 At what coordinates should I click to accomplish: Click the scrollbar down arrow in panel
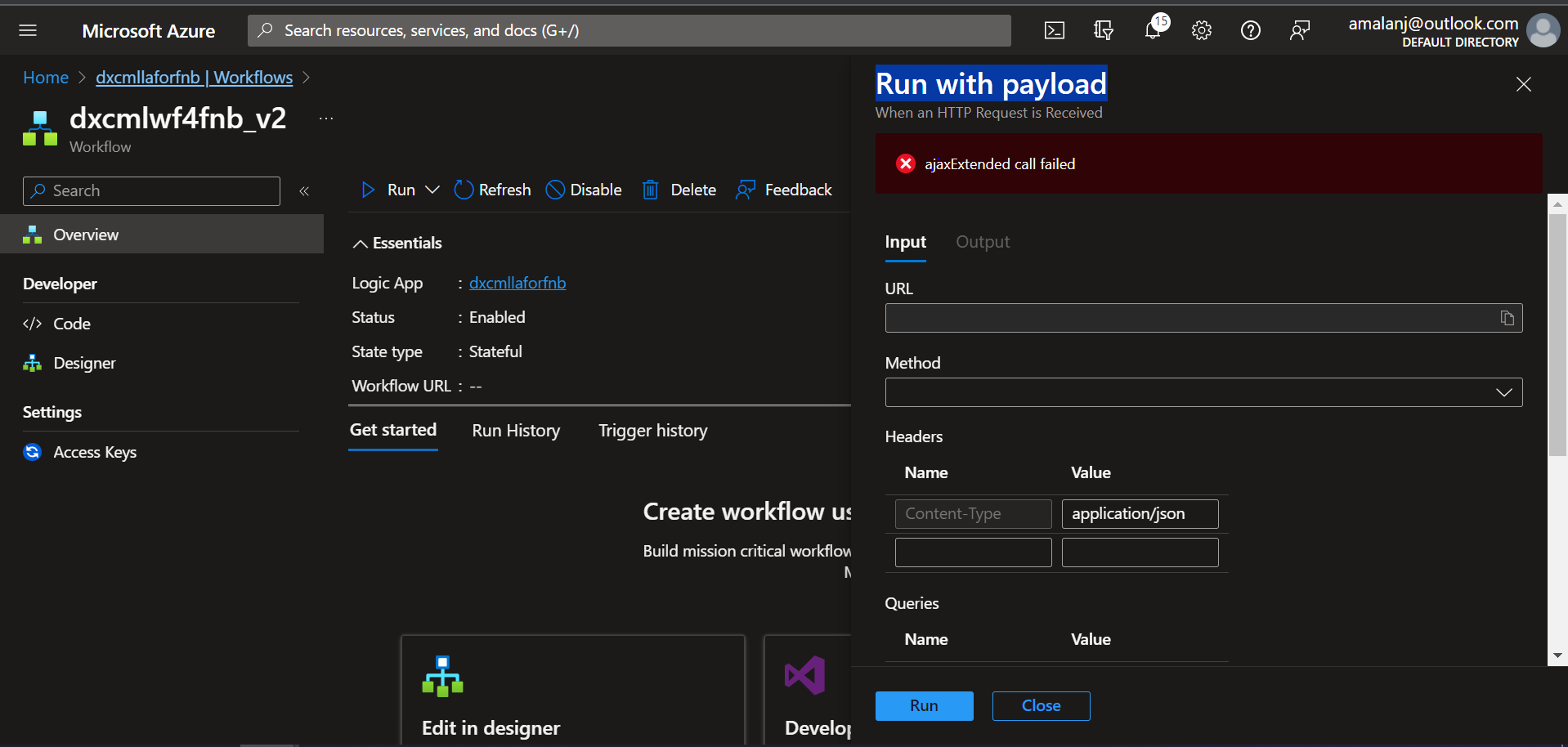(1558, 655)
